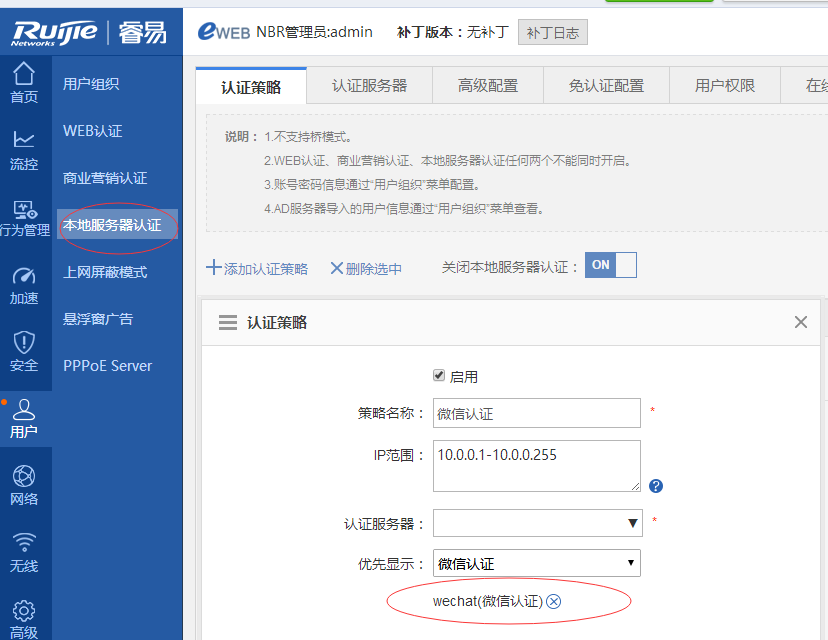Remove the wechat(微信认证) tag with its x icon
This screenshot has width=828, height=640.
point(554,601)
